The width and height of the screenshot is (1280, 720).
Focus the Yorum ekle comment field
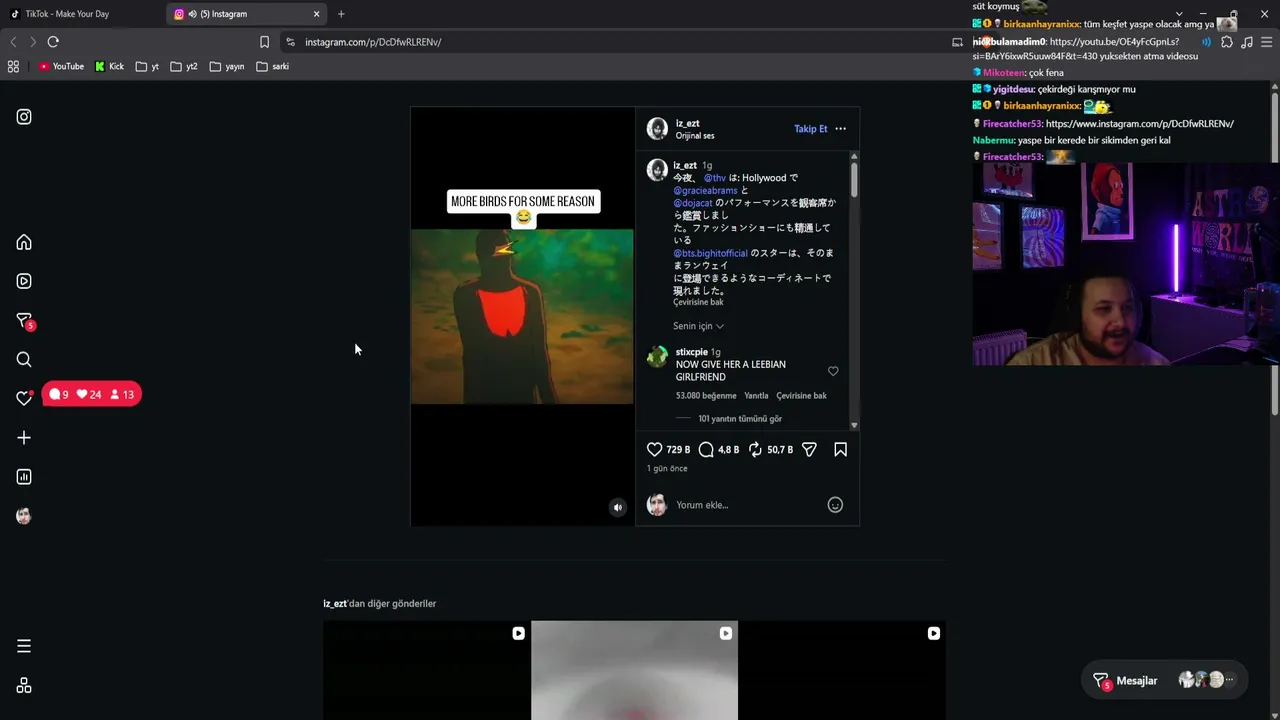point(745,505)
